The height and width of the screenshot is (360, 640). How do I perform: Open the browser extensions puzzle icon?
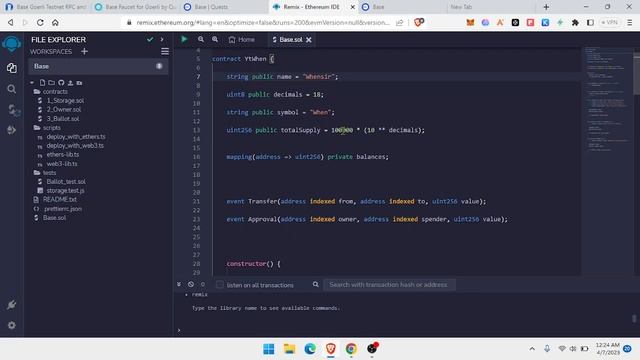pyautogui.click(x=575, y=22)
